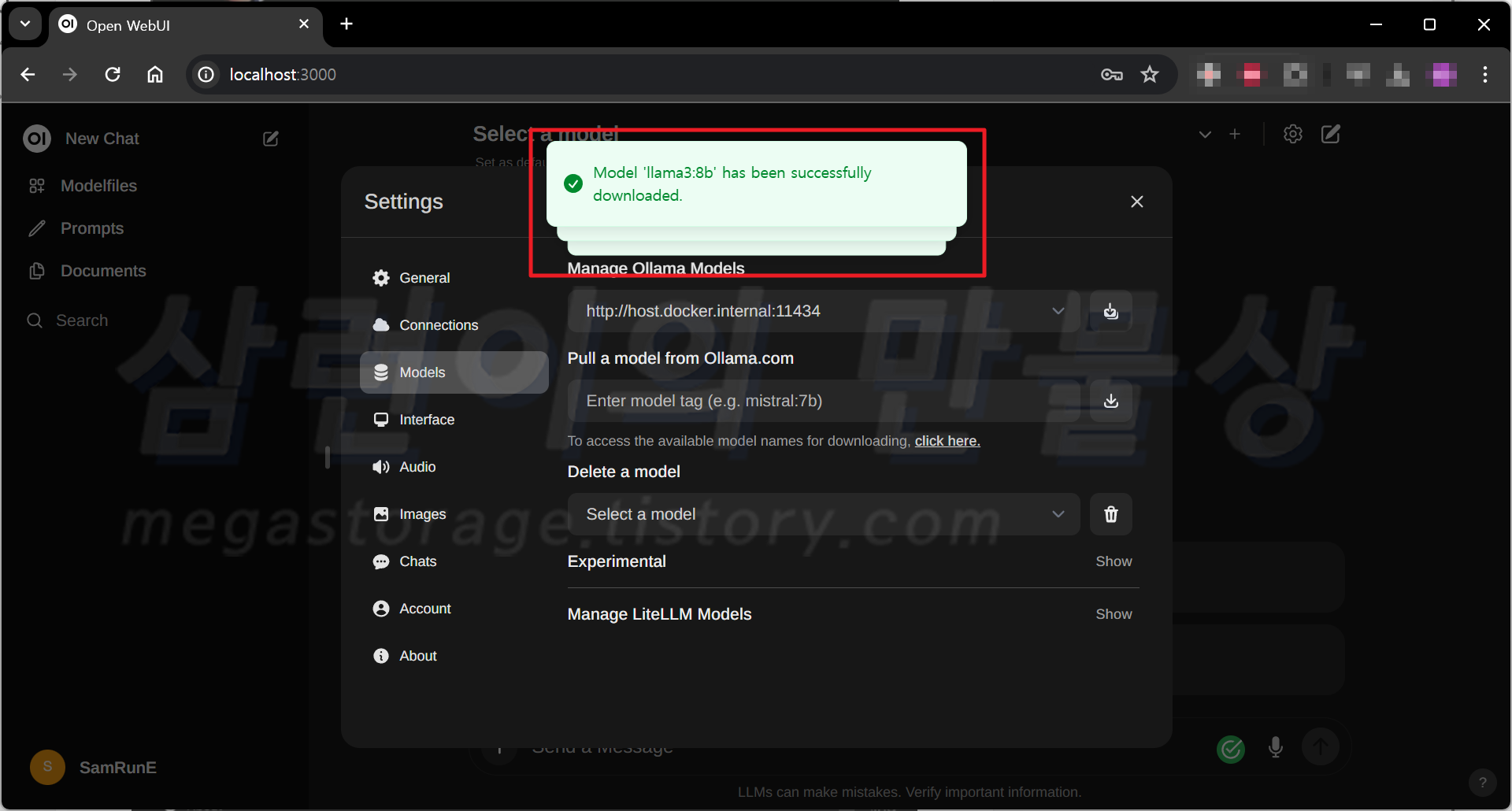Open Documents in the sidebar
1512x811 pixels.
[x=103, y=271]
